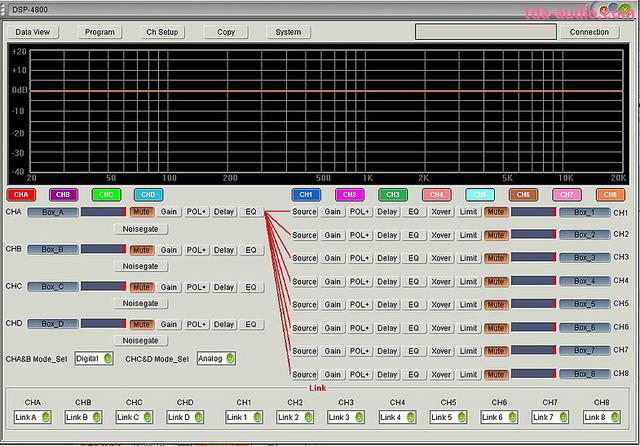This screenshot has height=446, width=640.
Task: Select the red CHA channel indicator
Action: (21, 194)
